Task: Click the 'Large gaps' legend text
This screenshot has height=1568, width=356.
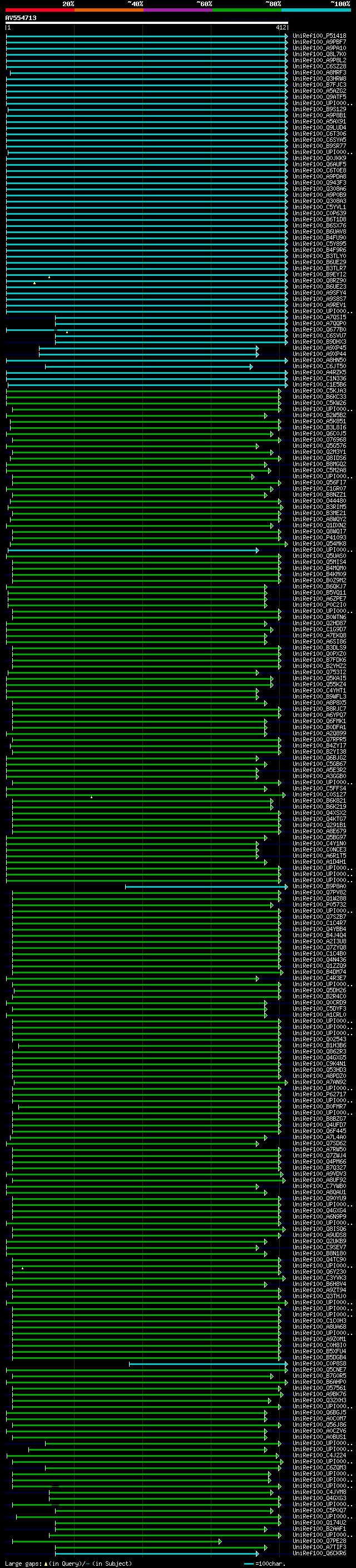Action: [23, 1563]
